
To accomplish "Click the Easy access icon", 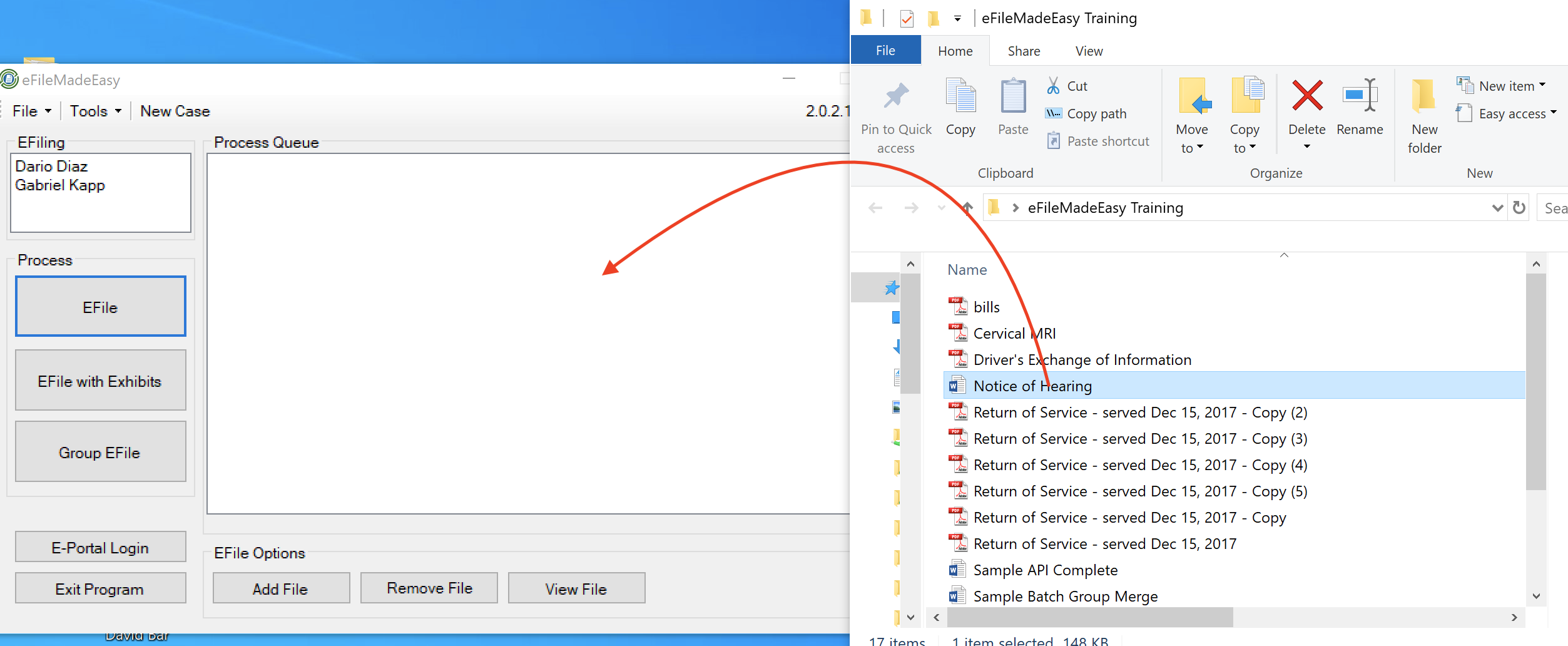I will click(1464, 113).
